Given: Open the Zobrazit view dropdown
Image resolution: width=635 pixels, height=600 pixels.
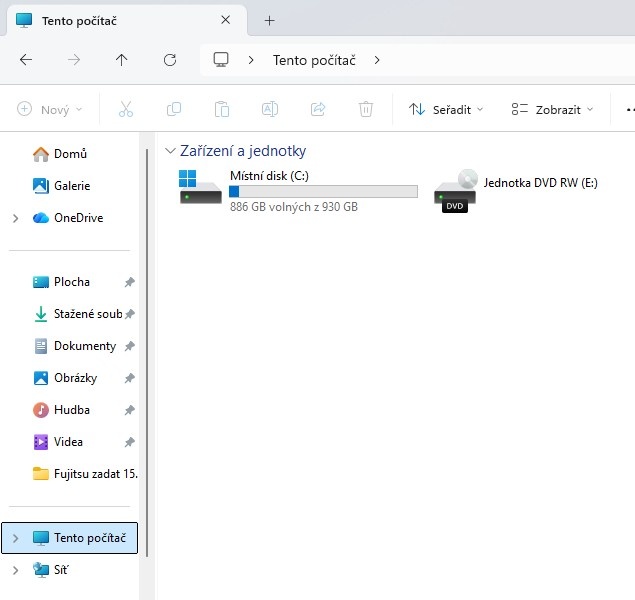Looking at the screenshot, I should click(552, 109).
